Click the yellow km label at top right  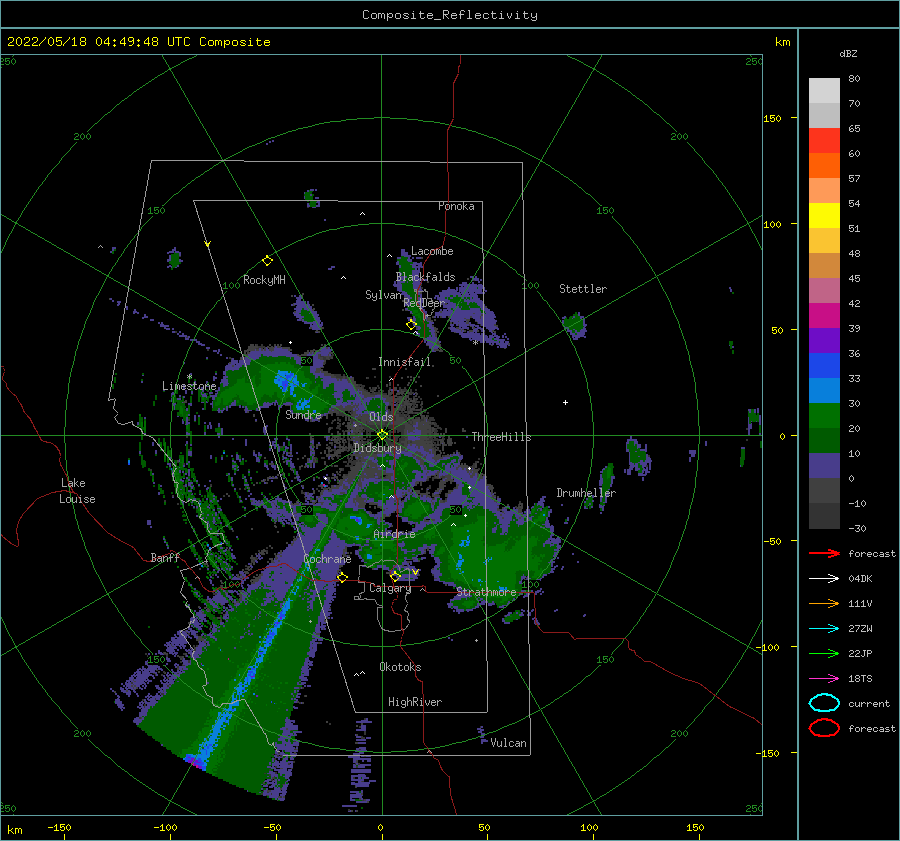(782, 42)
